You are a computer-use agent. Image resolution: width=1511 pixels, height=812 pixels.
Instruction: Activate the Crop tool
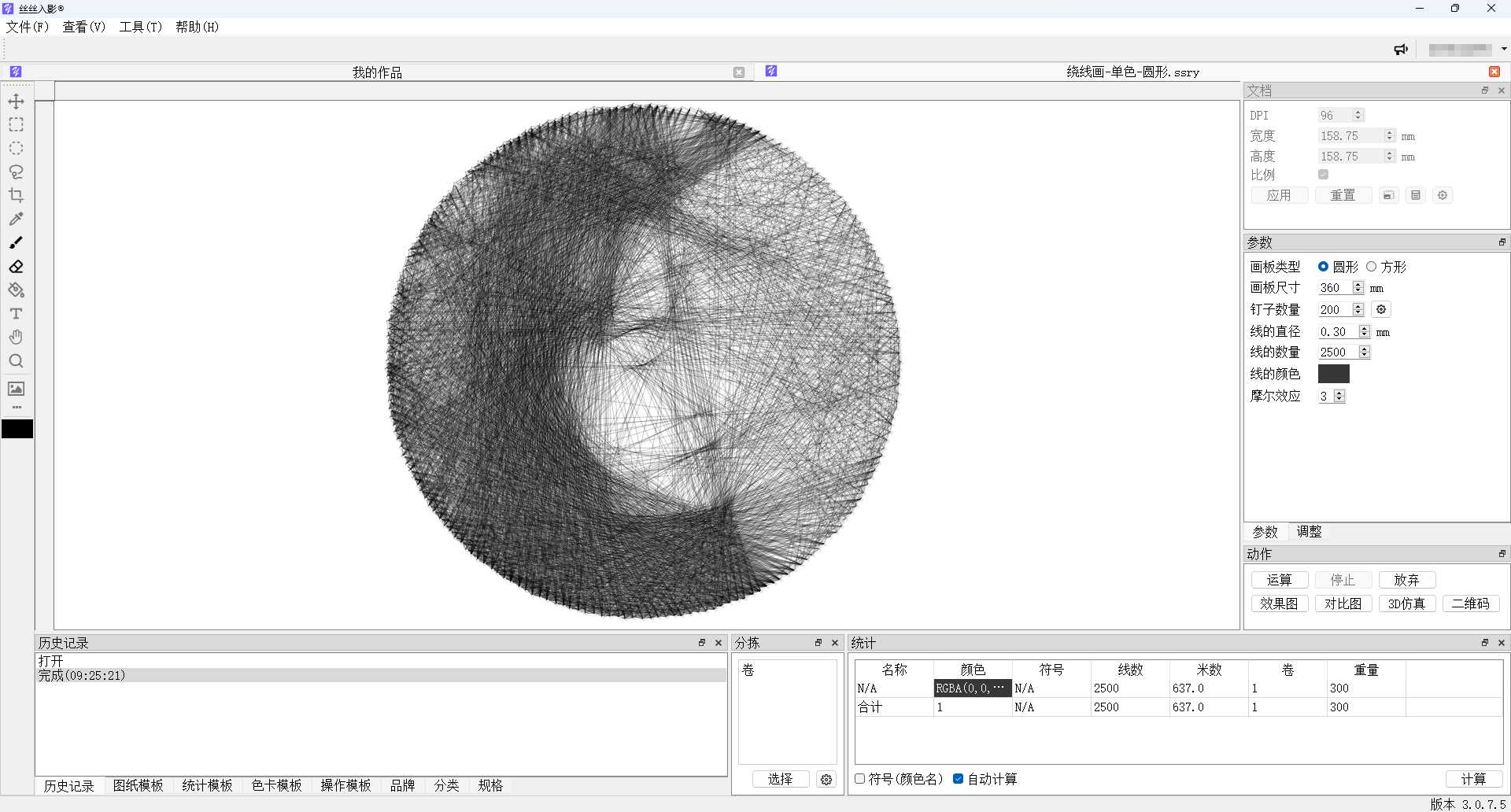(16, 196)
